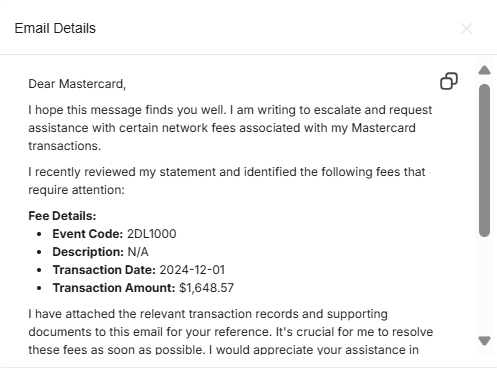Click the bold 'Transaction Amount:' label
Screen dimensions: 497x370
pos(114,288)
